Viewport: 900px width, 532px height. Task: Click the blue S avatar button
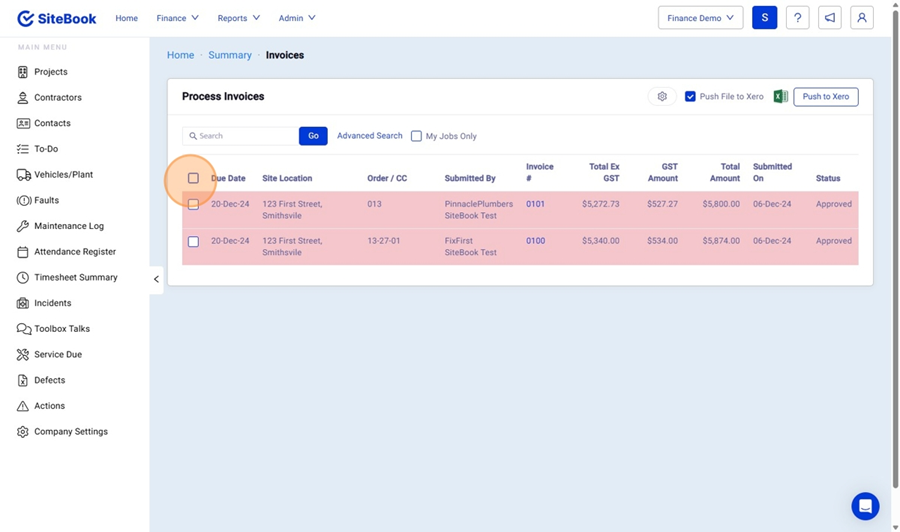coord(764,18)
